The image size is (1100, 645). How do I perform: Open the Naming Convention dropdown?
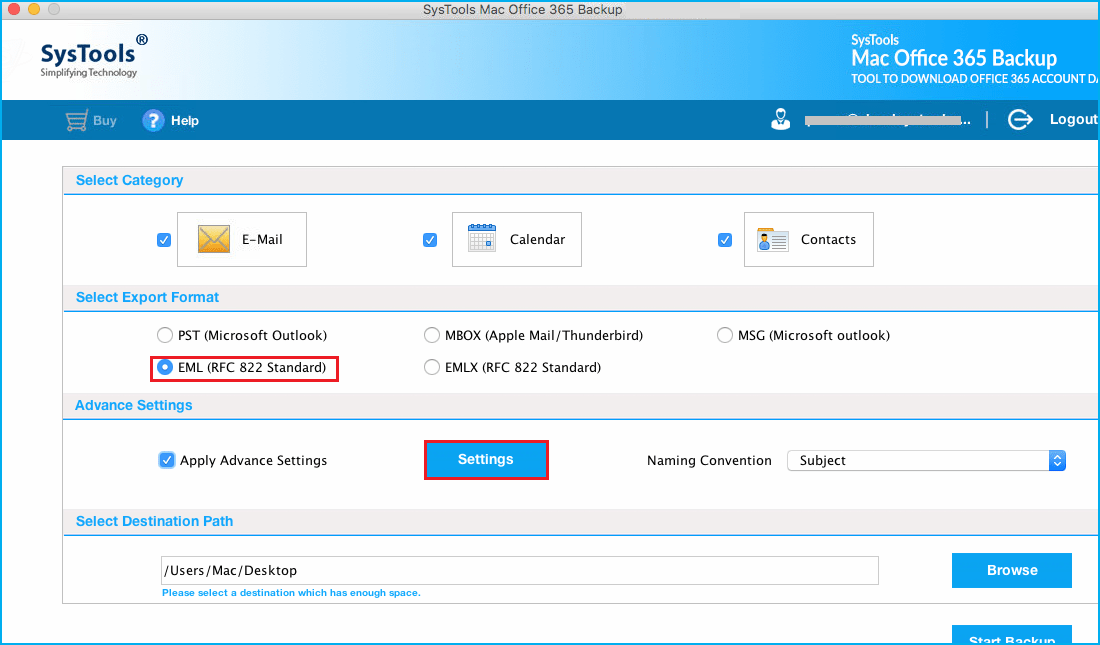(1057, 460)
